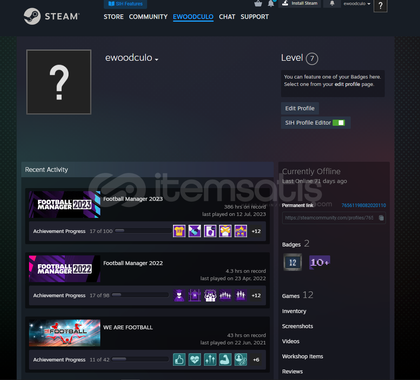420x380 pixels.
Task: Open the purple 10+ games badge
Action: tap(319, 262)
